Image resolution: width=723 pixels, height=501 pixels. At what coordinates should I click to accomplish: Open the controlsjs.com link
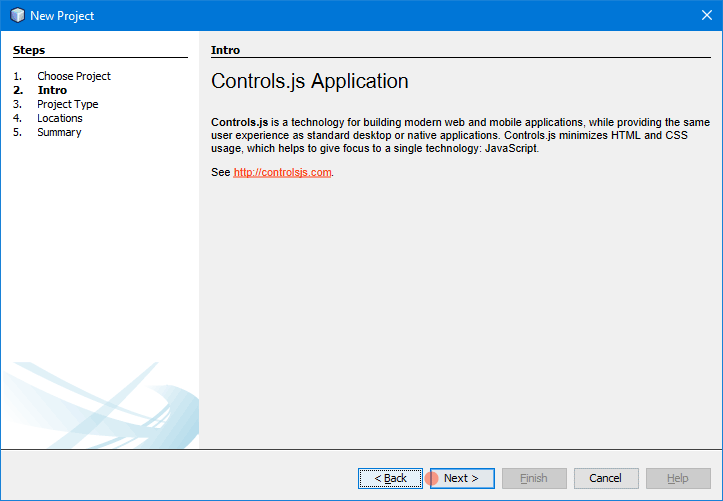pyautogui.click(x=282, y=172)
